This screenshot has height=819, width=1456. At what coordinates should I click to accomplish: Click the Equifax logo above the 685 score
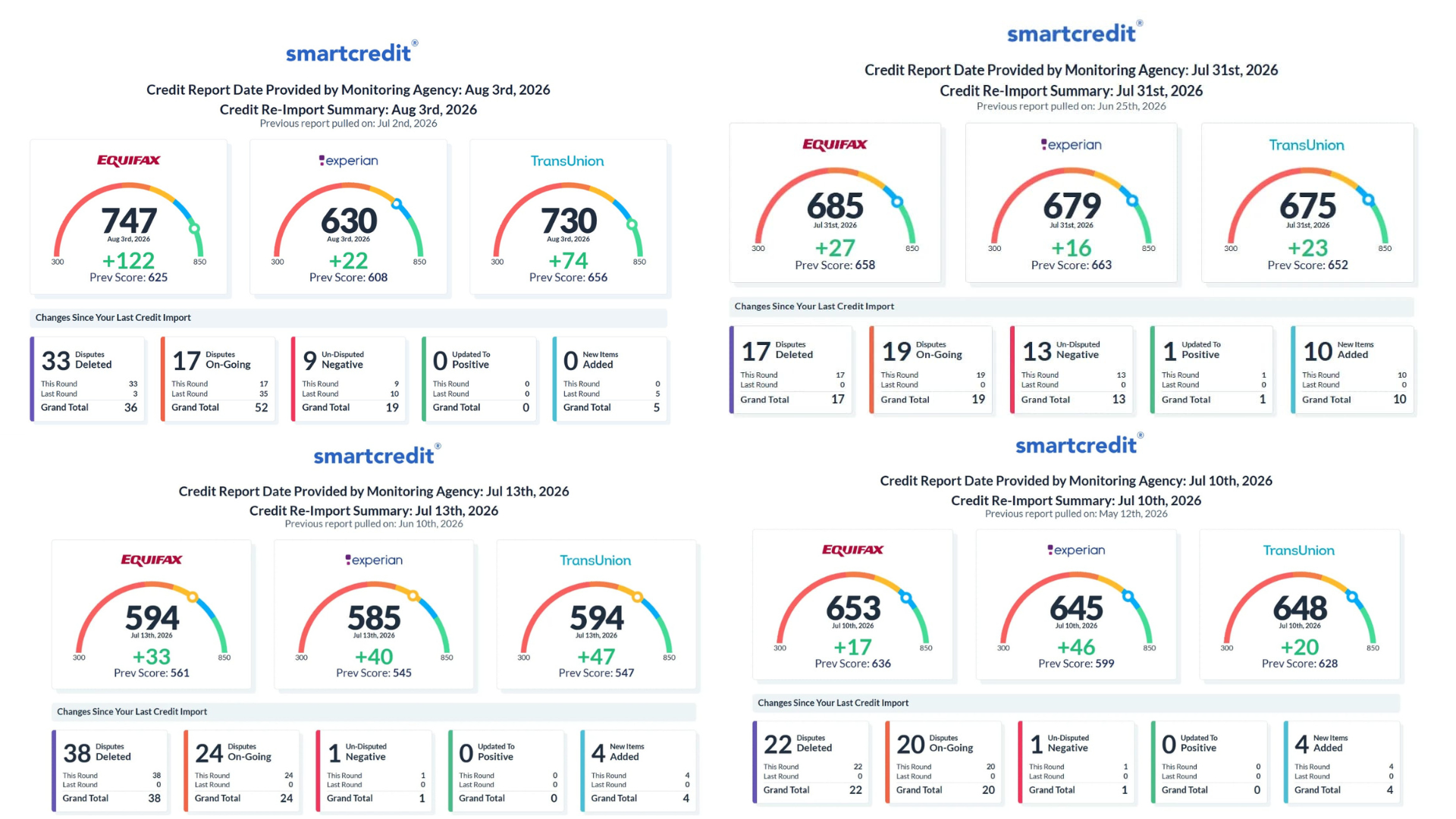point(835,144)
